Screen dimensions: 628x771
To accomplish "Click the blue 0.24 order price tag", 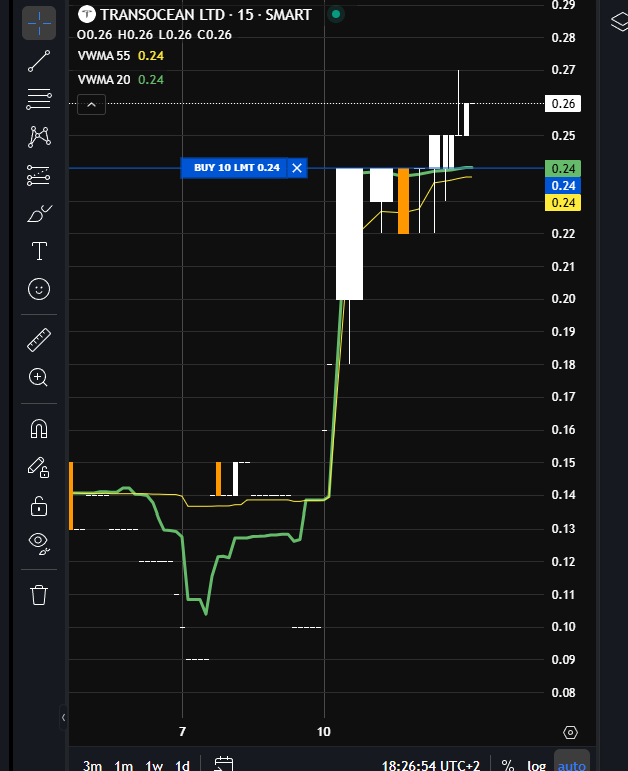I will [x=563, y=185].
